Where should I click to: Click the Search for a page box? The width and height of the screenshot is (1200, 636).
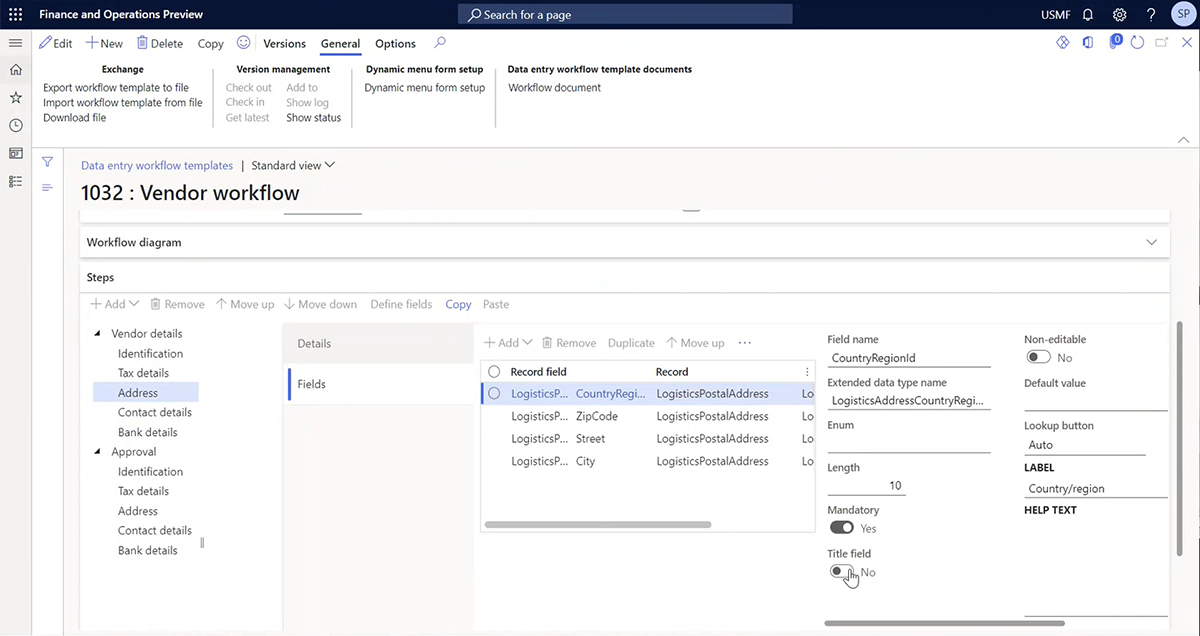(624, 14)
